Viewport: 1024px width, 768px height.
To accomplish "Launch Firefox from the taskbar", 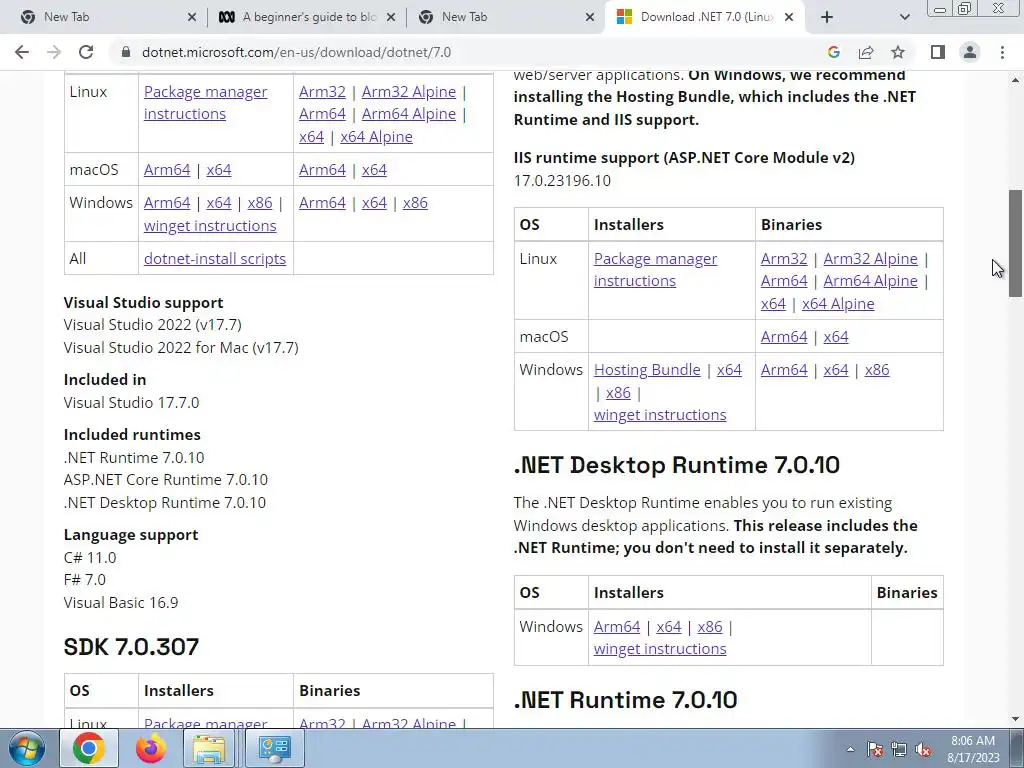I will (x=150, y=748).
